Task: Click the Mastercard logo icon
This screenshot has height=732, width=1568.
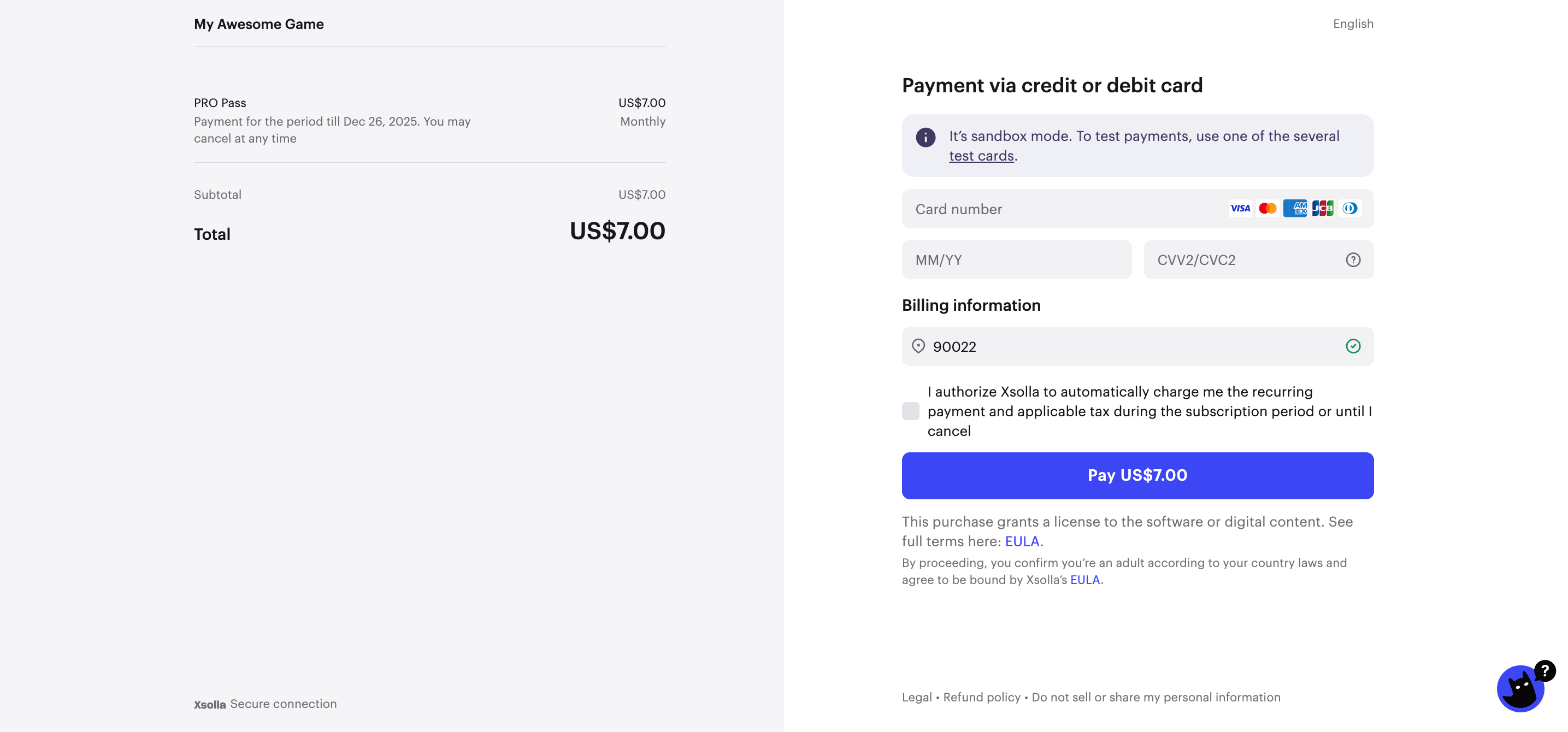Action: click(1268, 209)
